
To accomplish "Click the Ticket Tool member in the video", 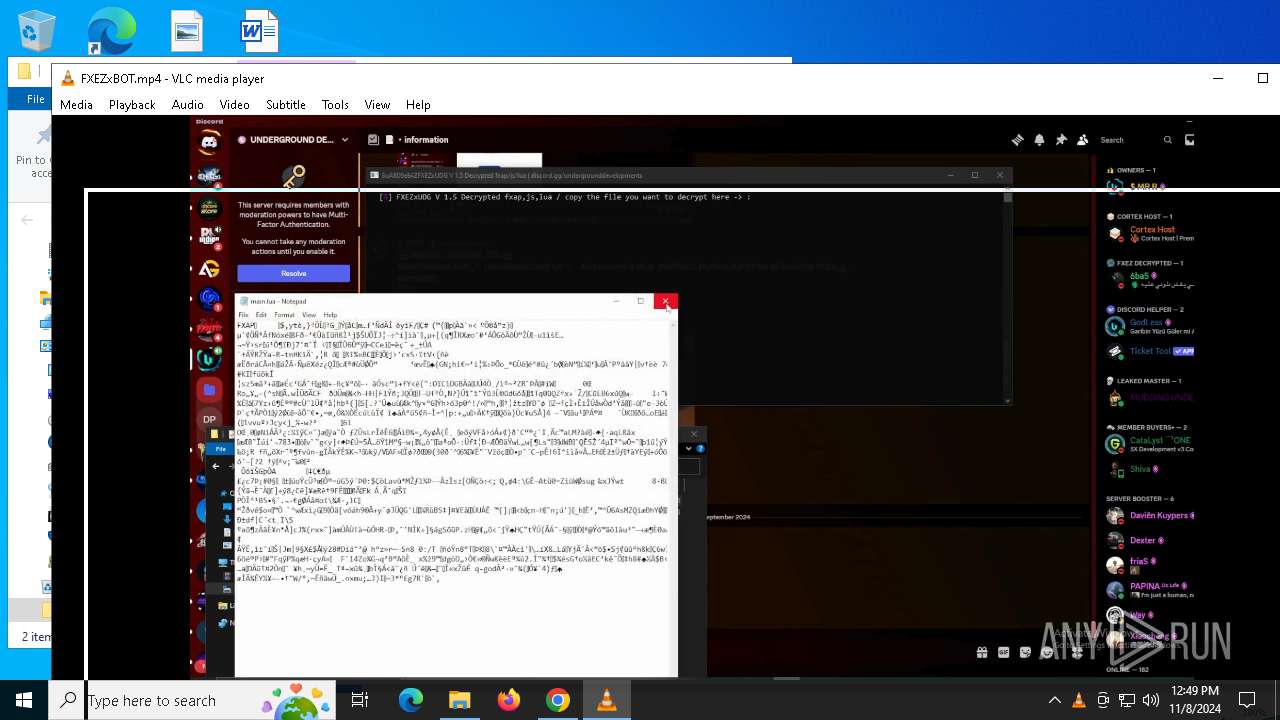I will [x=1151, y=352].
